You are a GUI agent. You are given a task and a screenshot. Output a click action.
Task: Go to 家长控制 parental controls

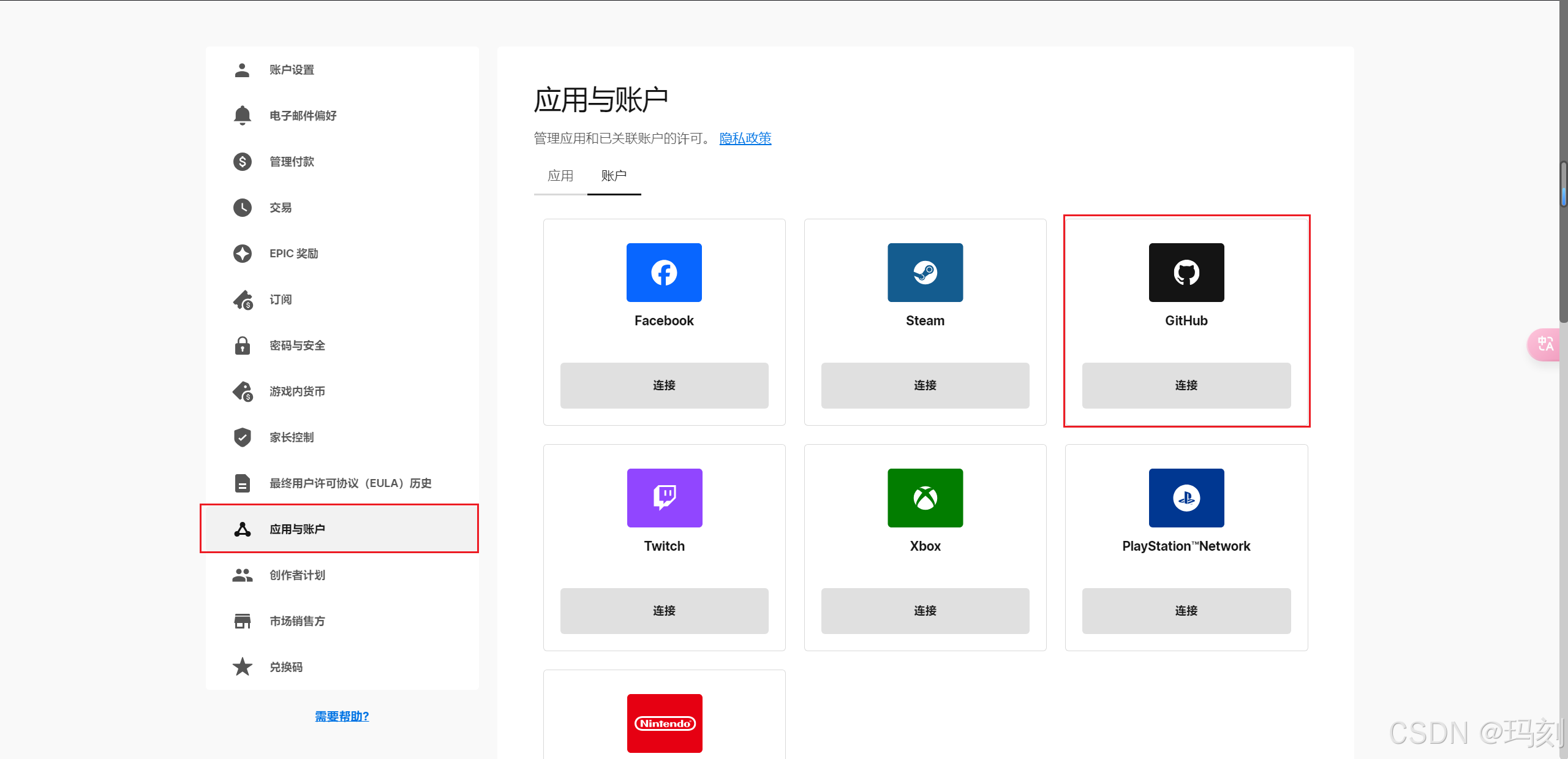(x=292, y=437)
